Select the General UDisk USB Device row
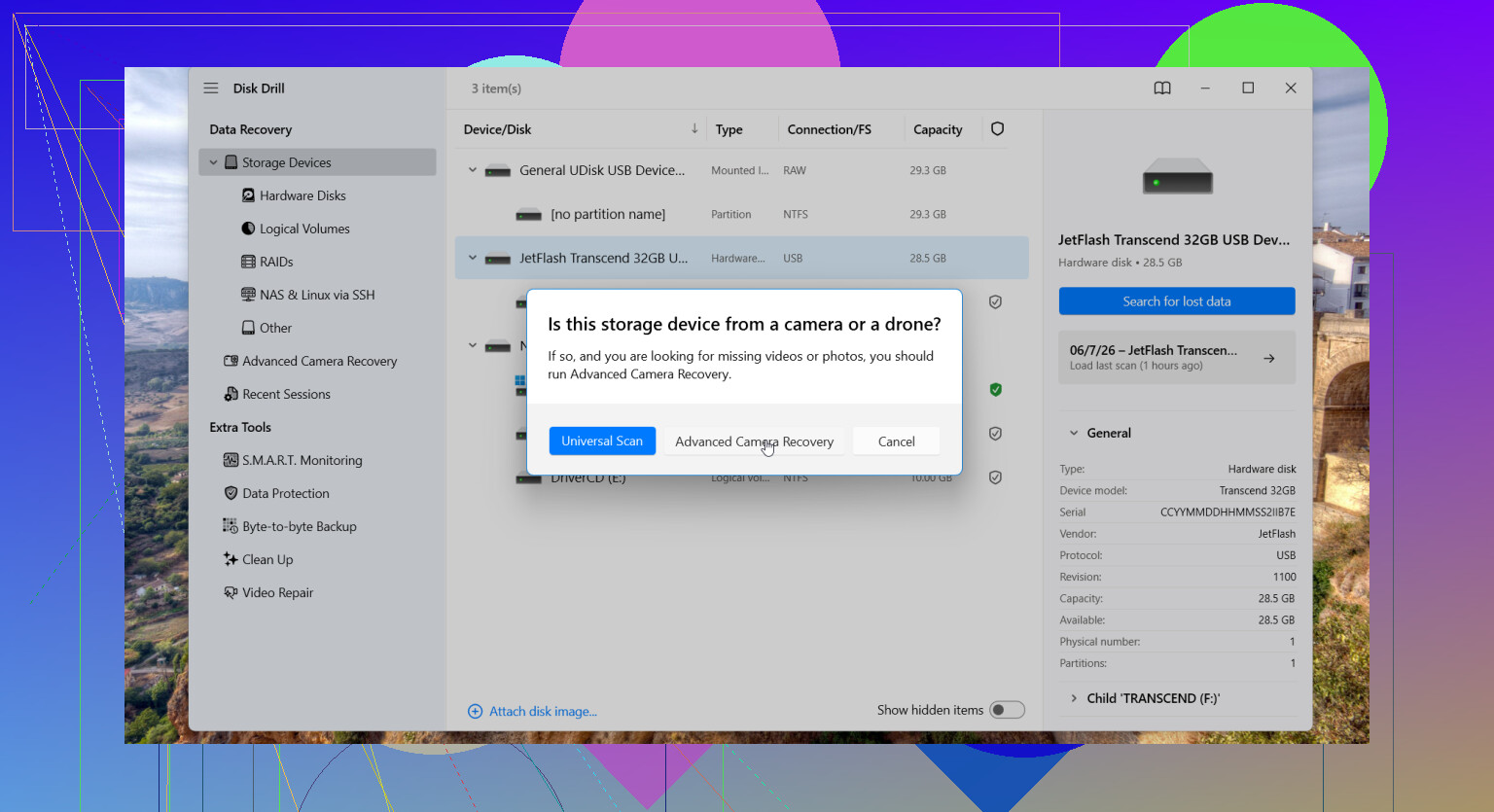The height and width of the screenshot is (812, 1494). [x=741, y=170]
